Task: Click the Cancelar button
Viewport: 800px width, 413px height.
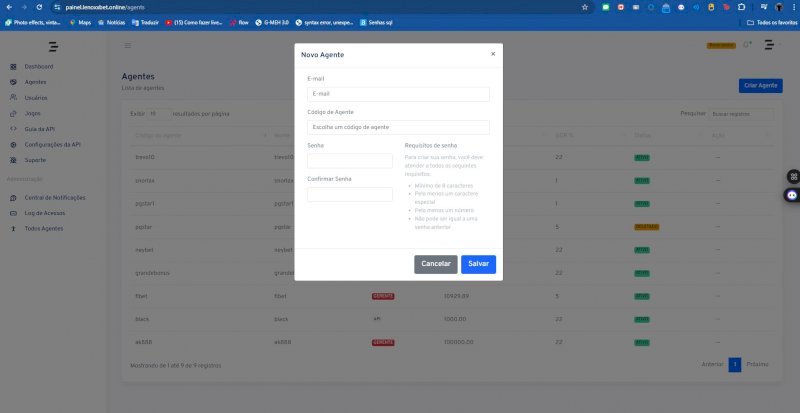Action: click(436, 264)
